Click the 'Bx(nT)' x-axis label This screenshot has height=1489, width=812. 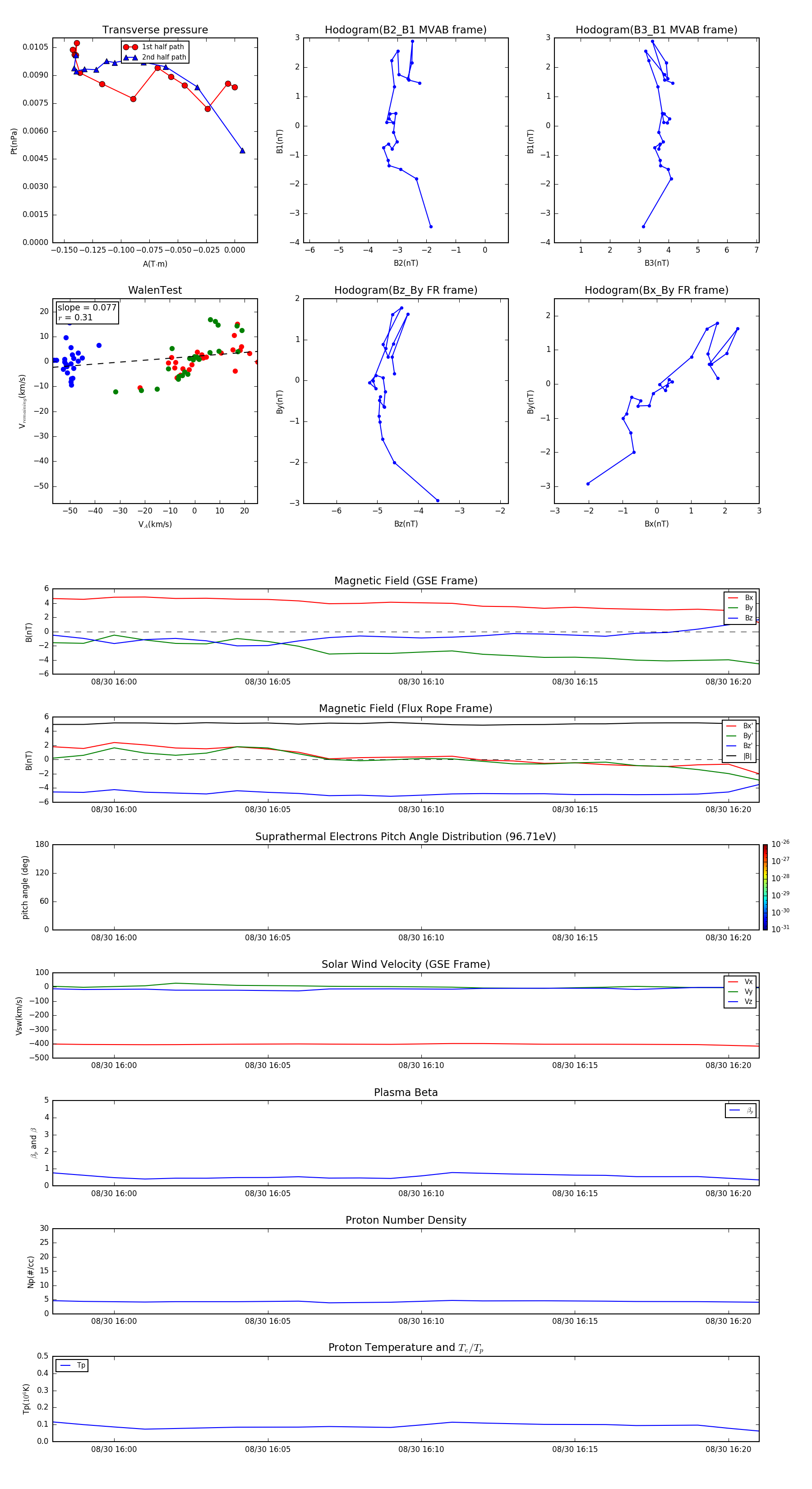click(x=656, y=524)
